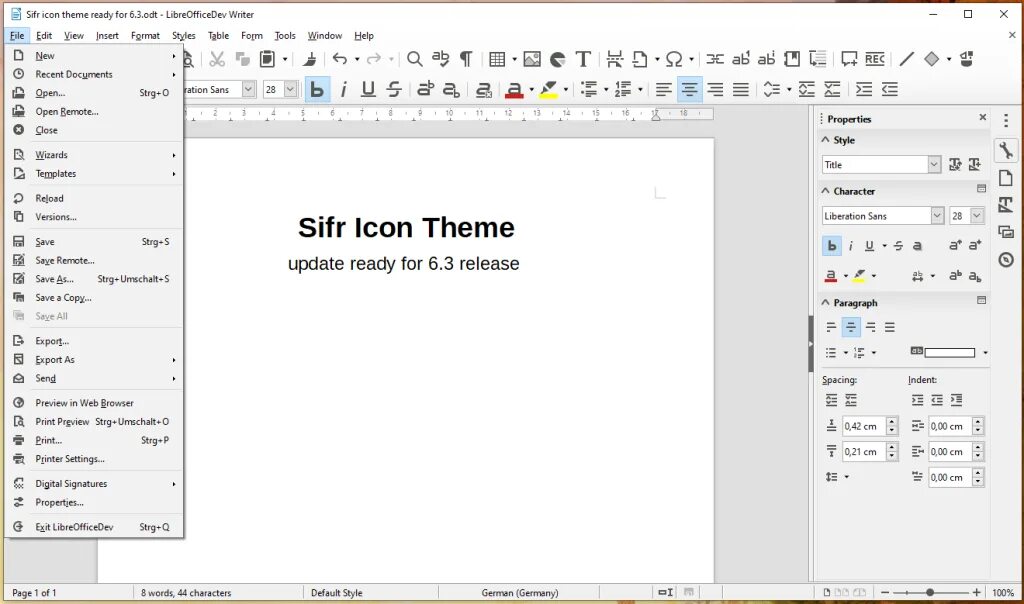Toggle Strikethrough in the formatting toolbar
Image resolution: width=1024 pixels, height=604 pixels.
pos(394,89)
